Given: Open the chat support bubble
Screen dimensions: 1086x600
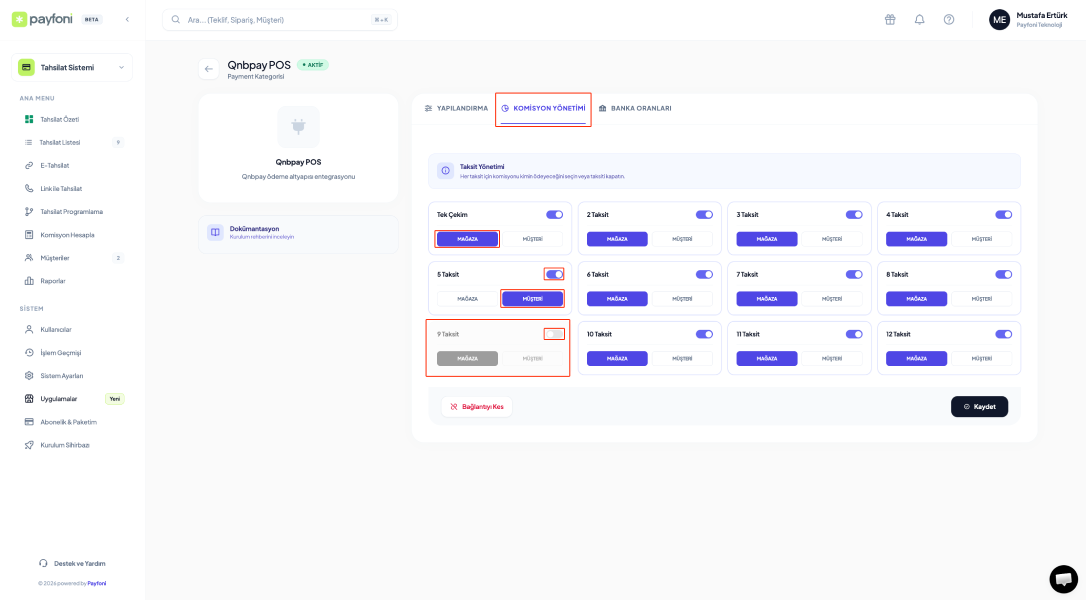Looking at the screenshot, I should (x=1063, y=579).
